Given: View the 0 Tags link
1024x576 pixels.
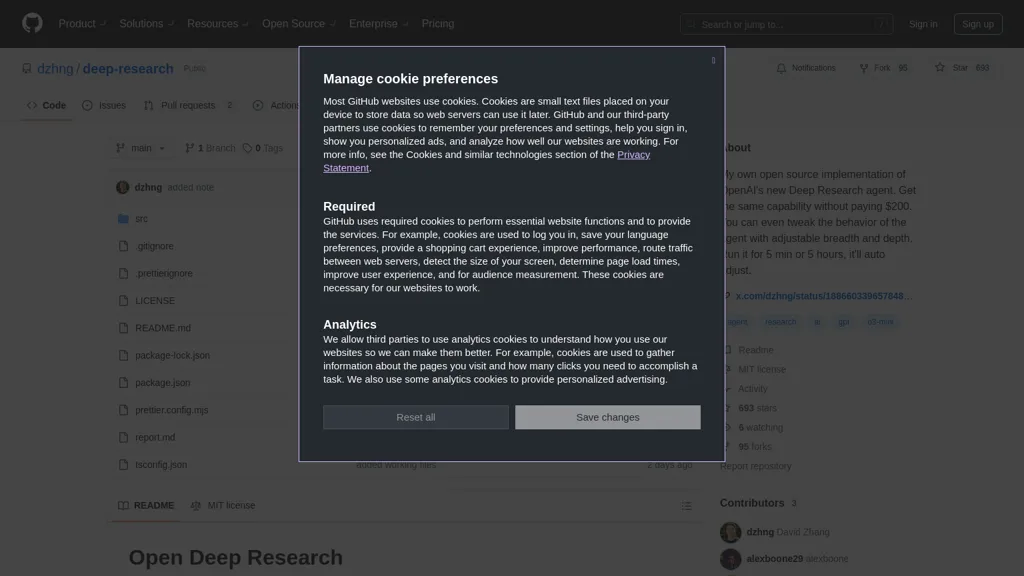Looking at the screenshot, I should pyautogui.click(x=263, y=148).
